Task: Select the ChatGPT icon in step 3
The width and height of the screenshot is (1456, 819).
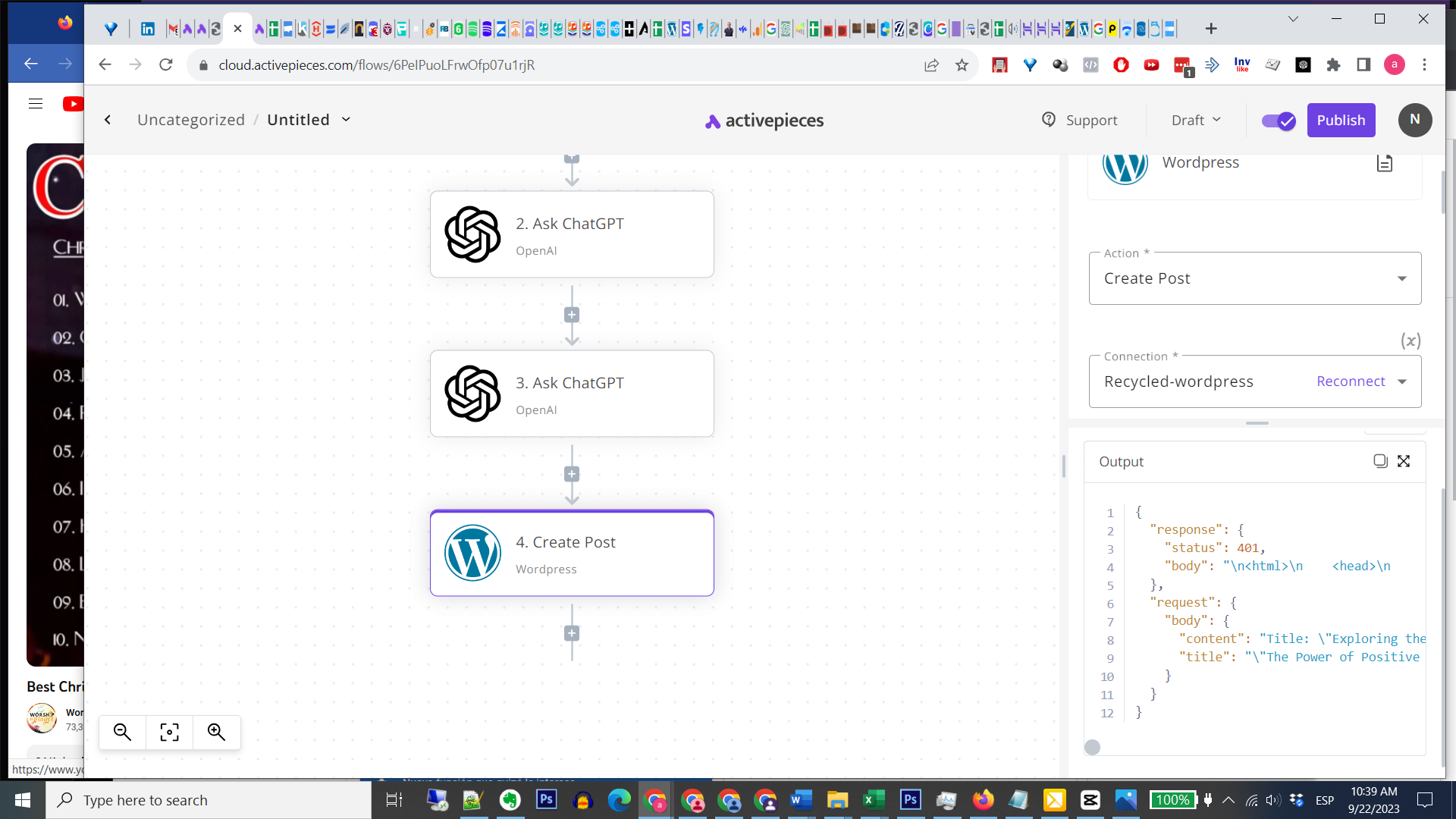Action: tap(472, 394)
